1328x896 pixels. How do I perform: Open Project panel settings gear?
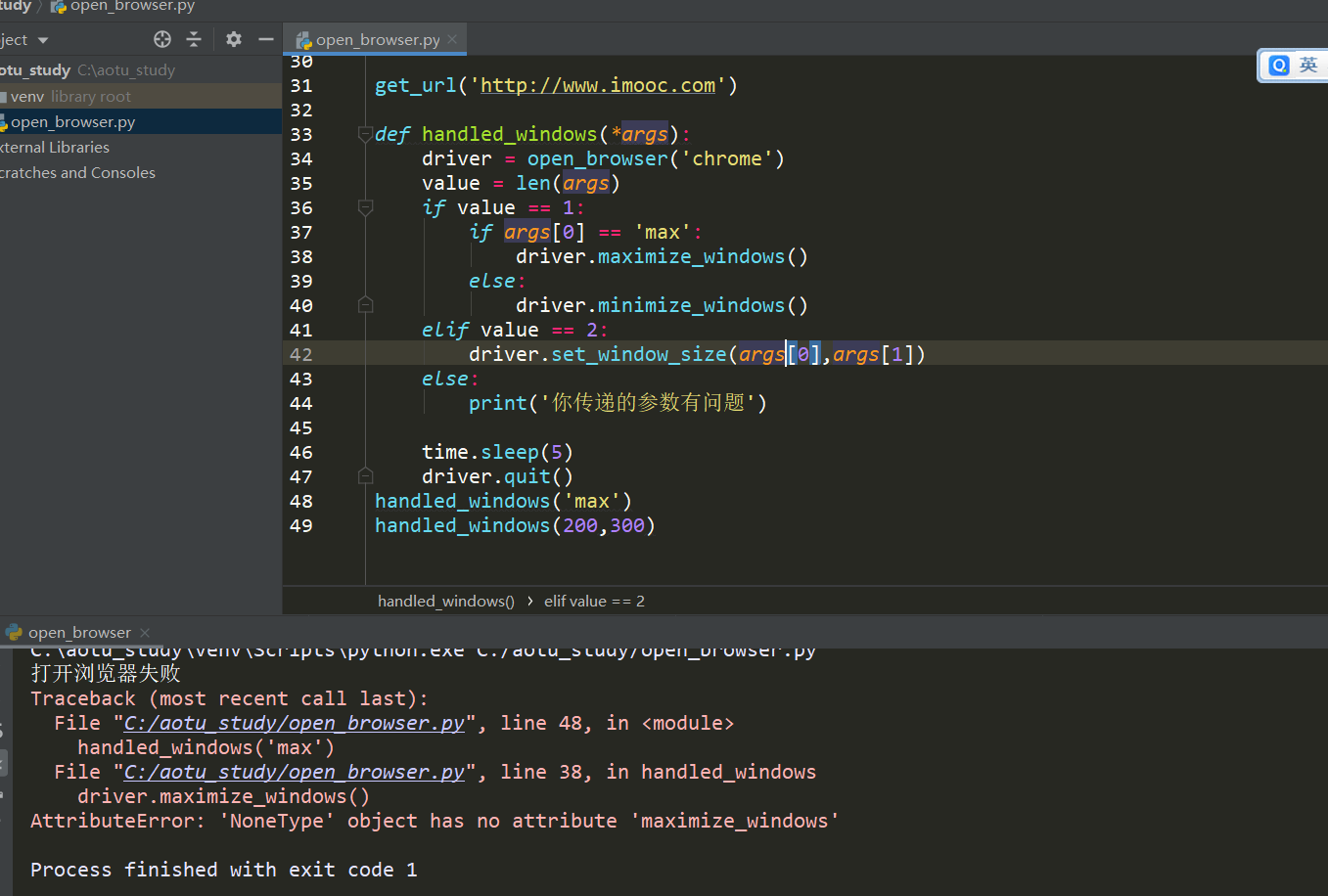(234, 39)
